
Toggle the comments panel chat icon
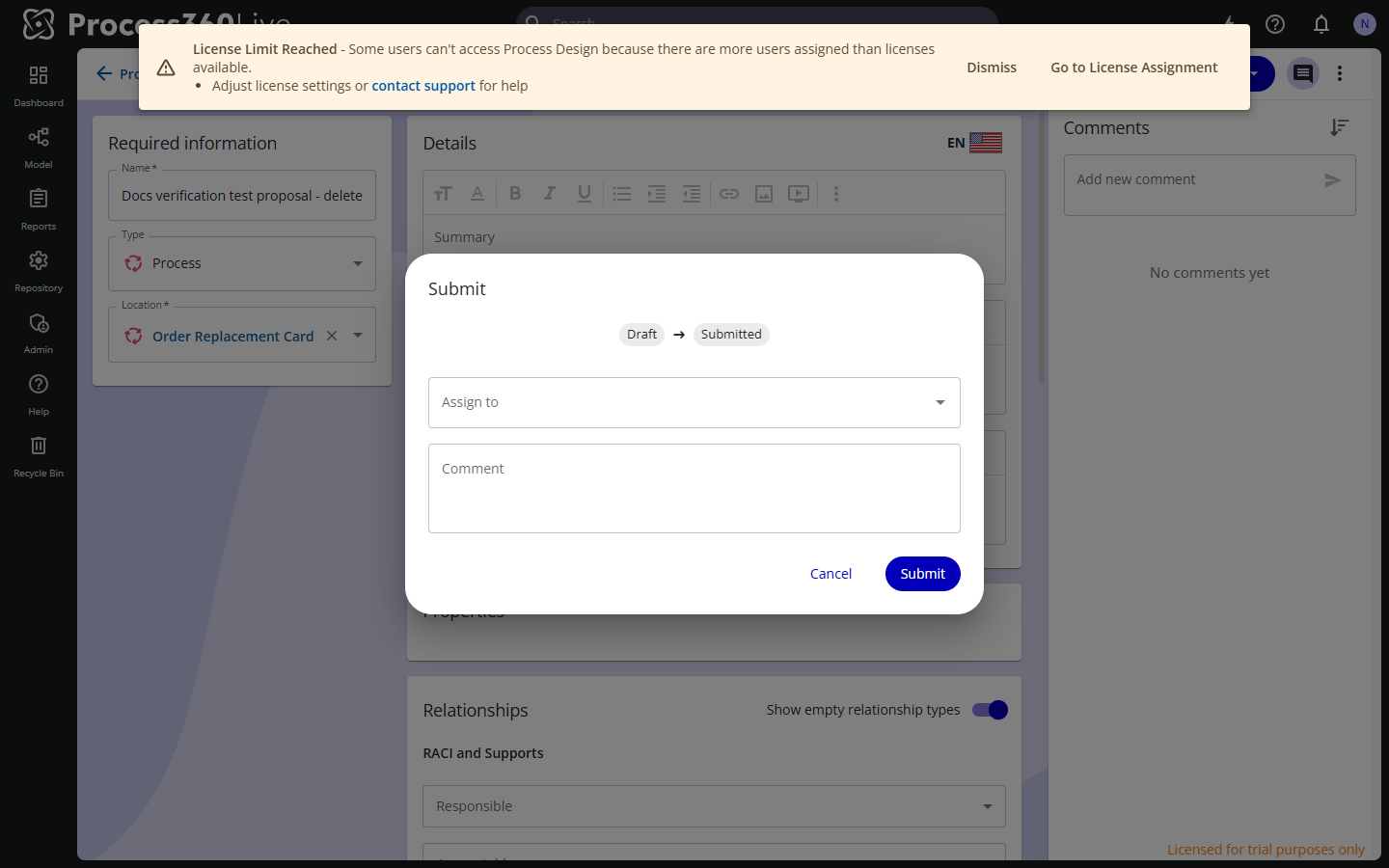1303,73
